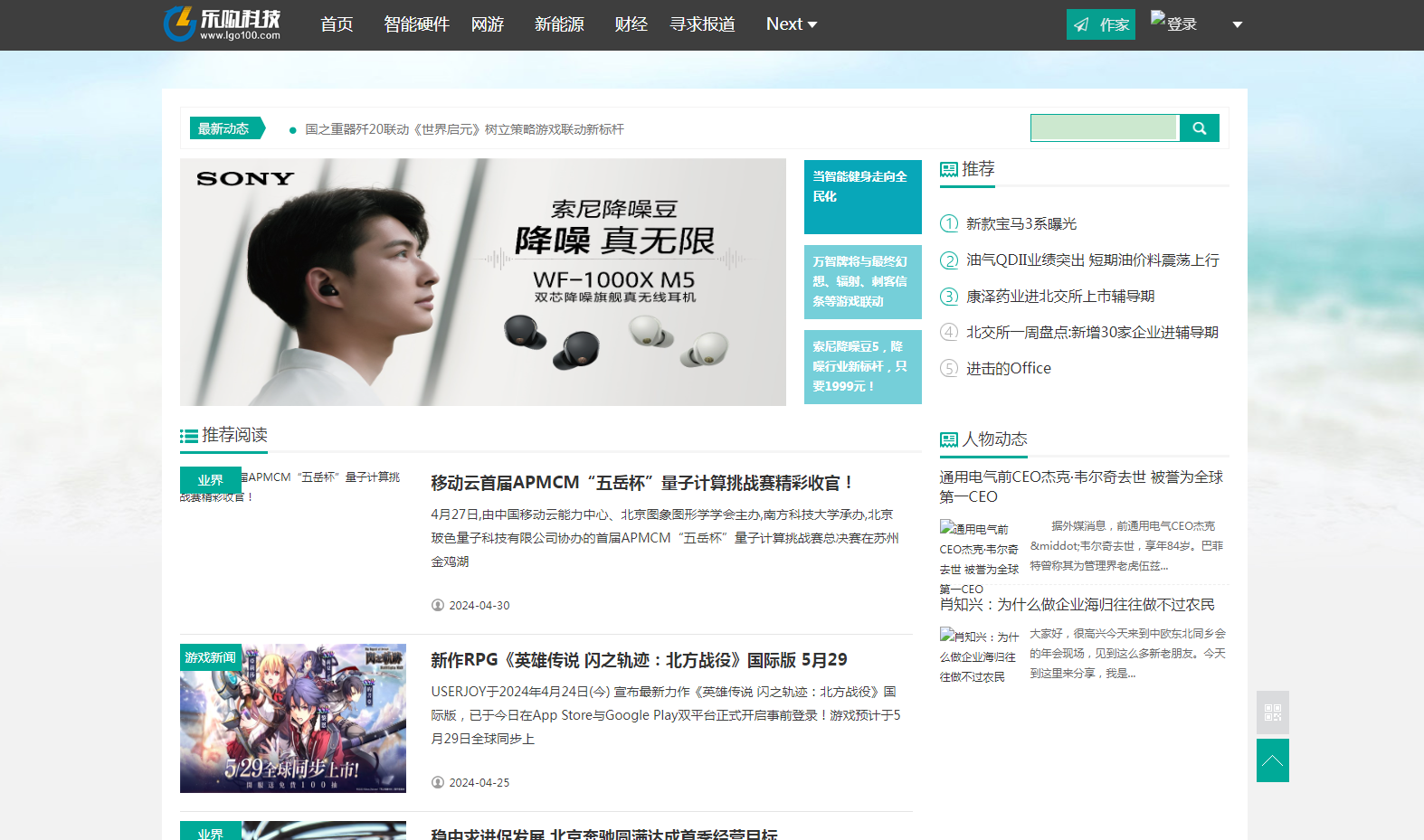Click the 推荐阅读 heading
Screen dimensions: 1424x840
pyautogui.click(x=234, y=435)
